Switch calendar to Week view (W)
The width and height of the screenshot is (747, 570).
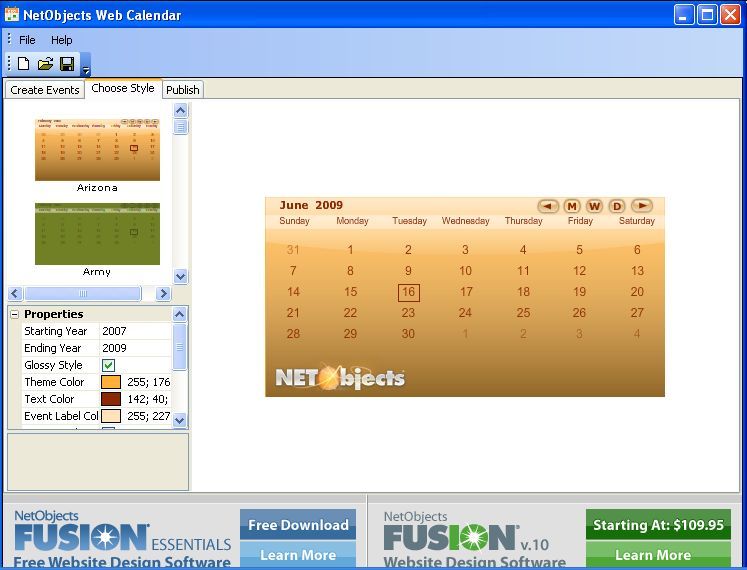[x=594, y=206]
